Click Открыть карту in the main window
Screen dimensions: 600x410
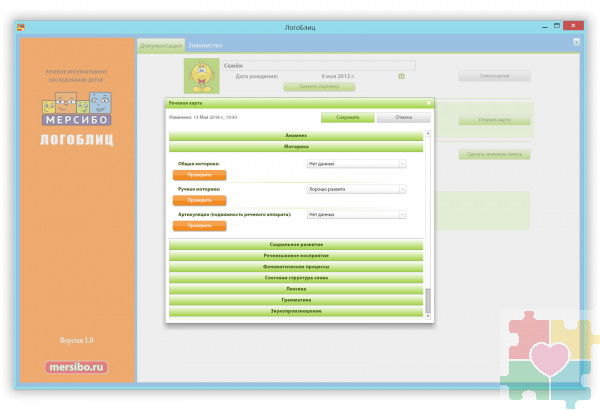tap(494, 120)
